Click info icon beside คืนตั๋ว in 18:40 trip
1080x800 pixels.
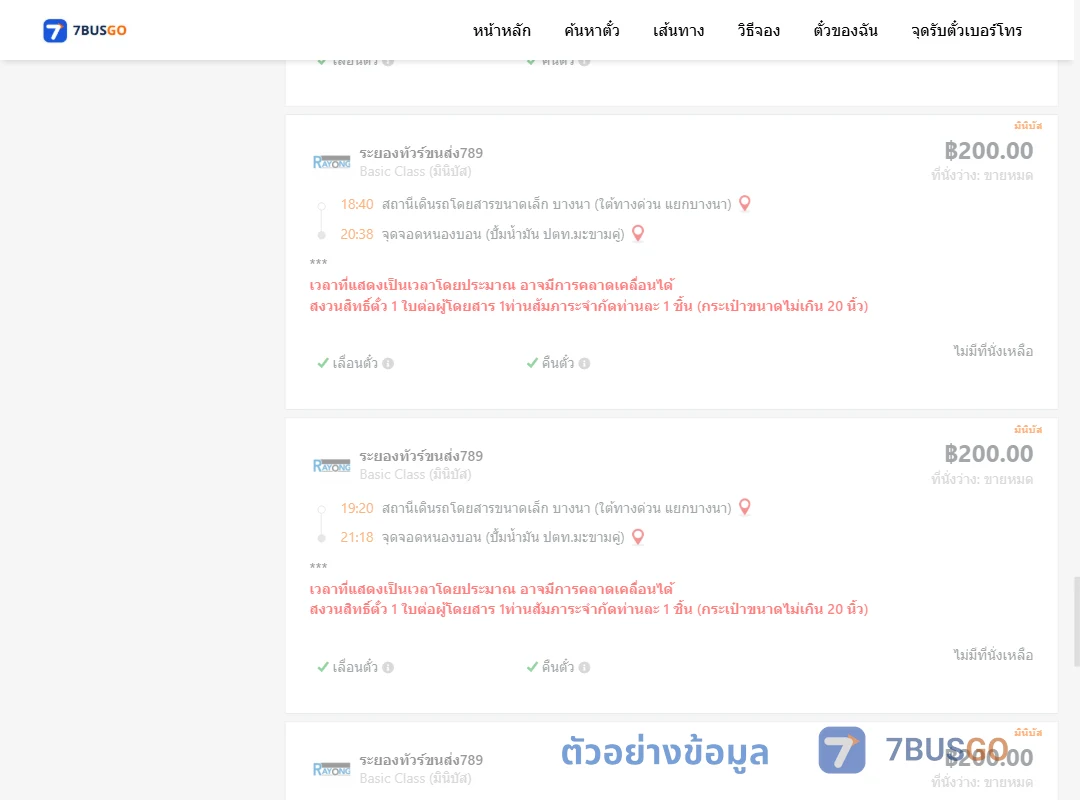tap(584, 363)
